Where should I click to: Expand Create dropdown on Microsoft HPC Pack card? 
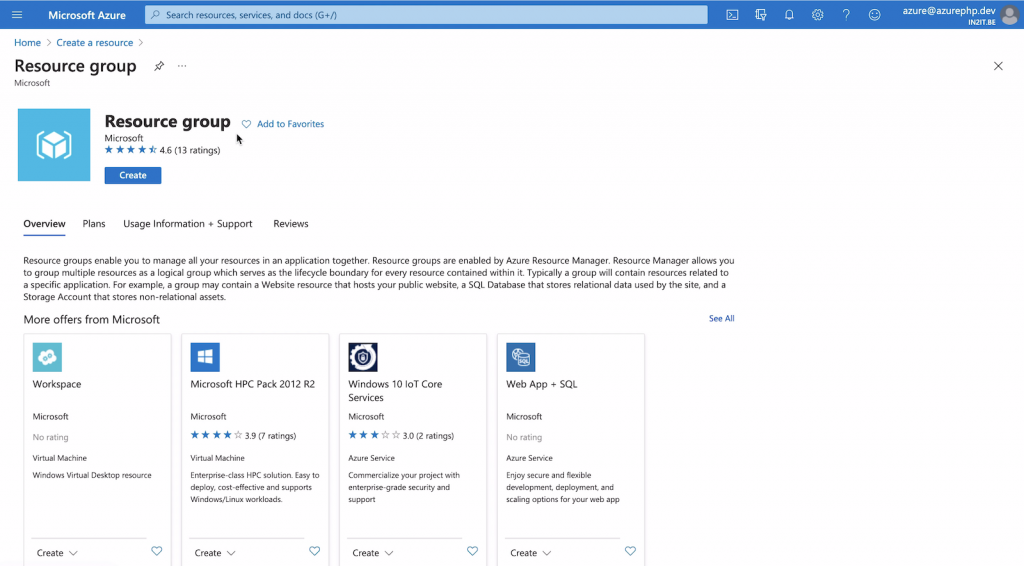[215, 553]
